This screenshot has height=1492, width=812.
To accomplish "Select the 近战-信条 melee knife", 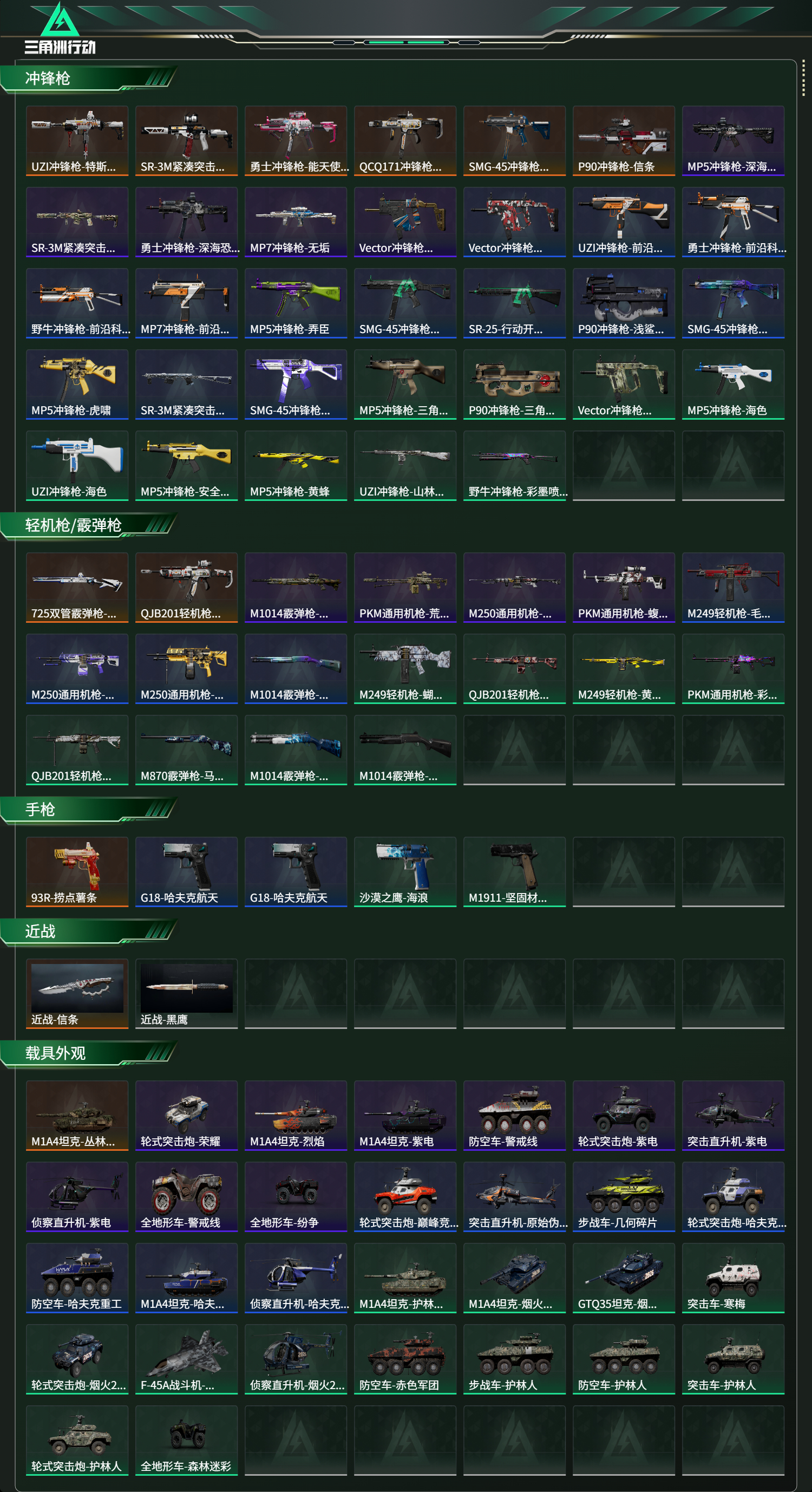I will (x=77, y=993).
